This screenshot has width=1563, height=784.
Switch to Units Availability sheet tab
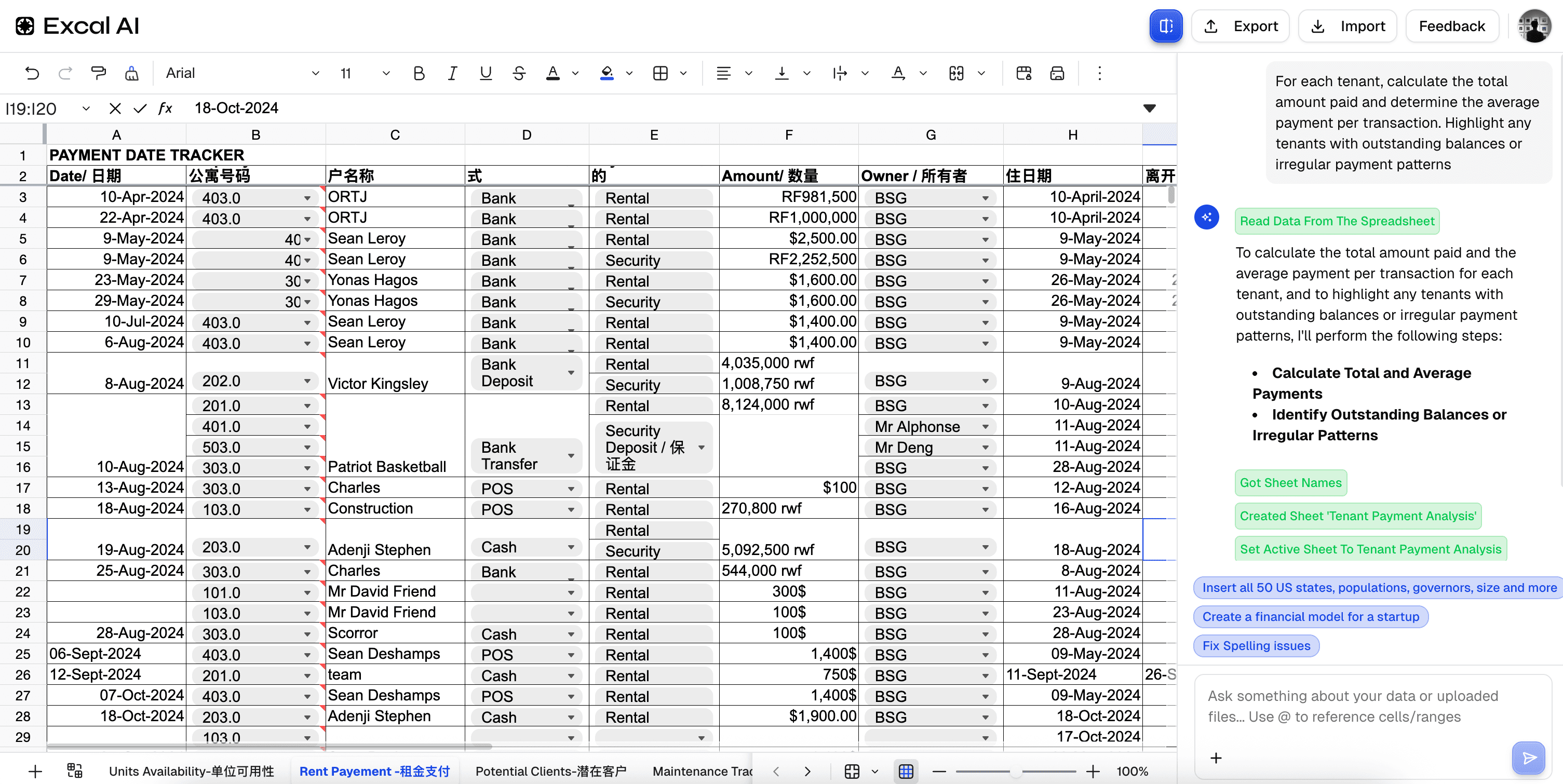191,771
